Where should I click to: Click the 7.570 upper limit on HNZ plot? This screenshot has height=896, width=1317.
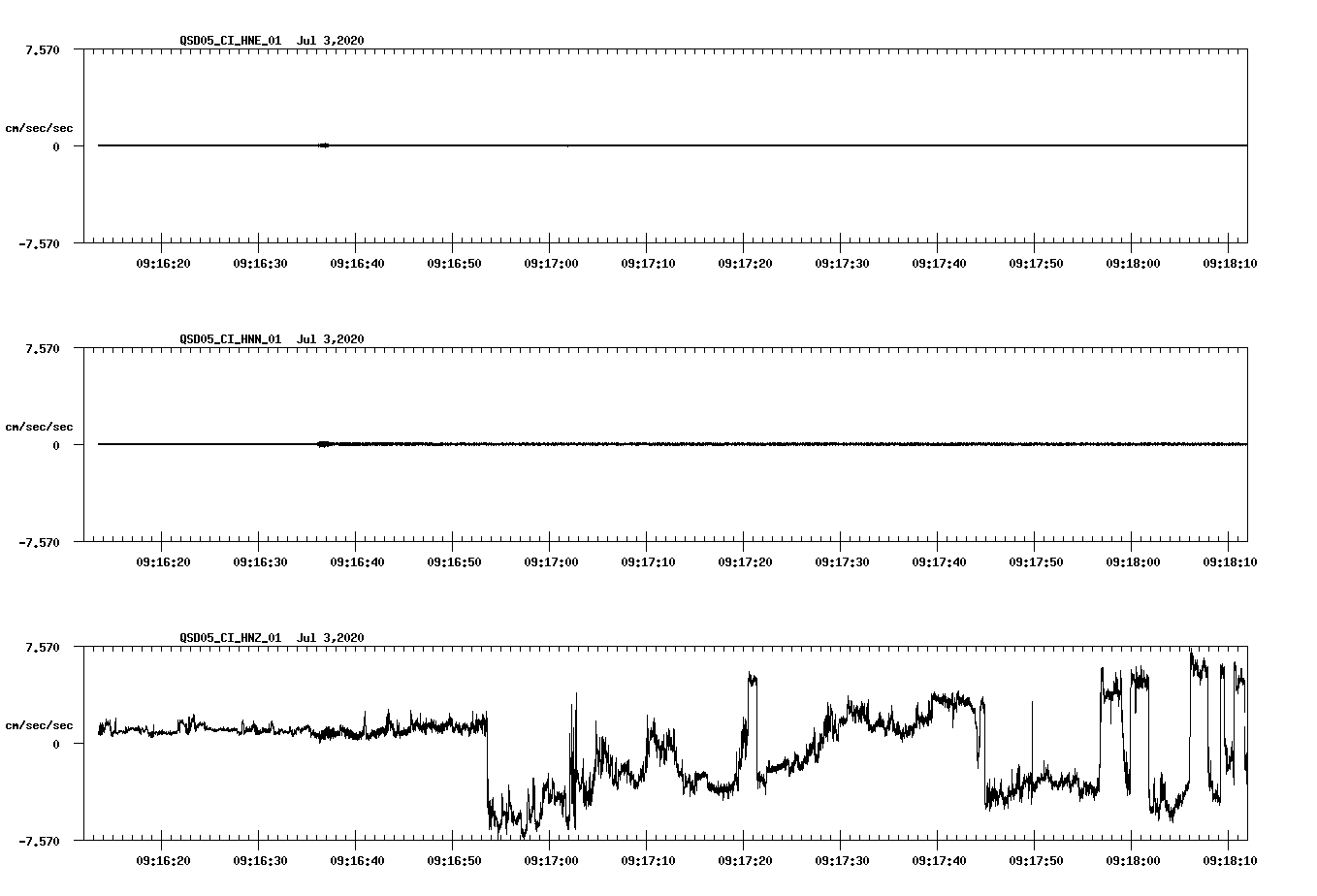(43, 647)
